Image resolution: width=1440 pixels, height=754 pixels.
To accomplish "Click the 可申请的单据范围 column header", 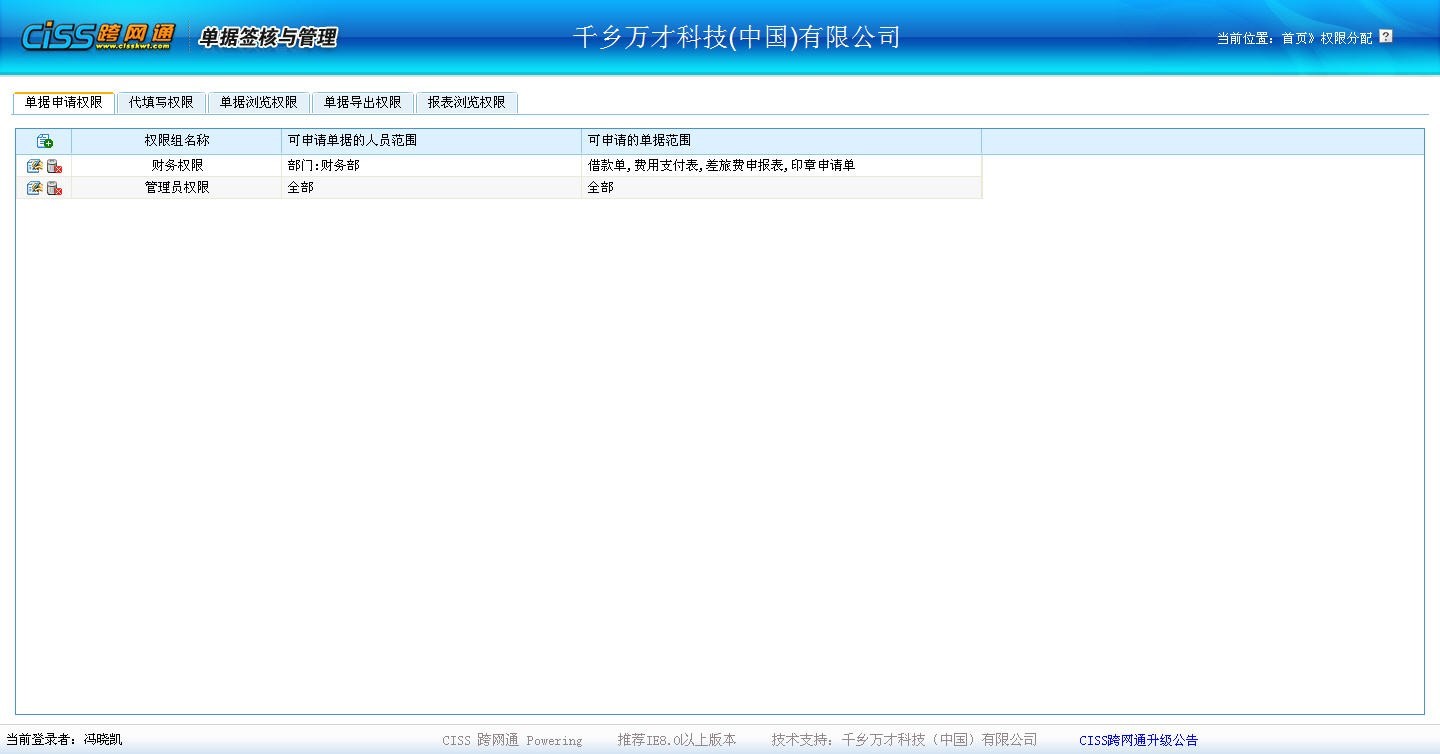I will pyautogui.click(x=639, y=141).
